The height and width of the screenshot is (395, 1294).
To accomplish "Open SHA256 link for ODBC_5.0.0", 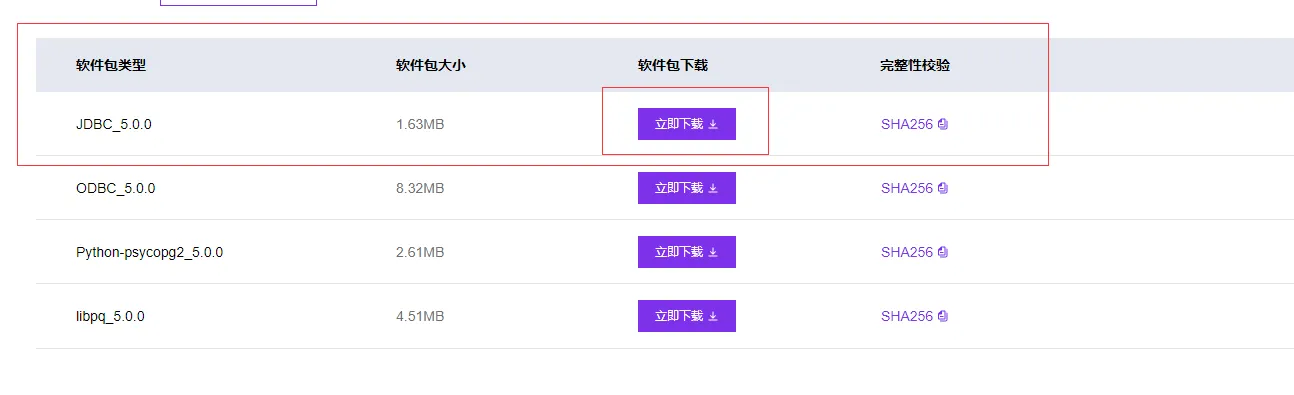I will coord(907,189).
